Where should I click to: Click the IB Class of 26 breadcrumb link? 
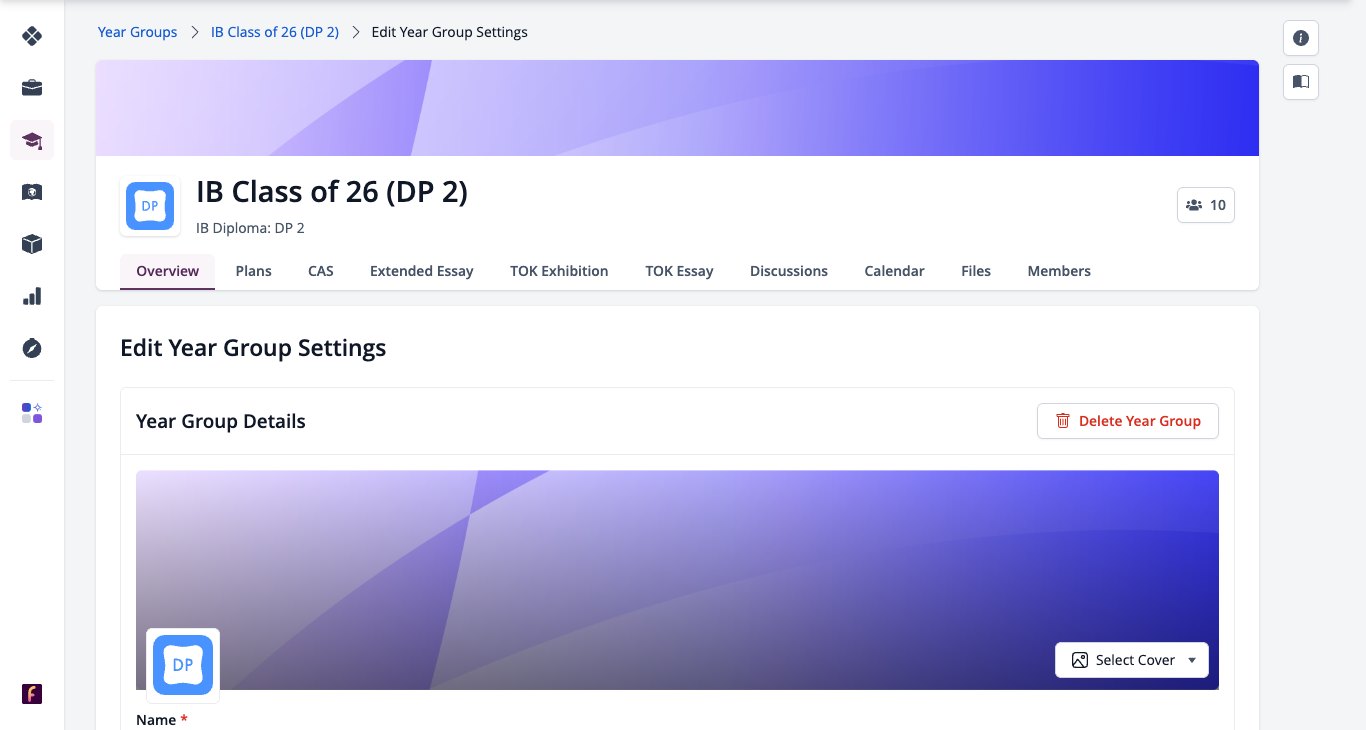(275, 32)
